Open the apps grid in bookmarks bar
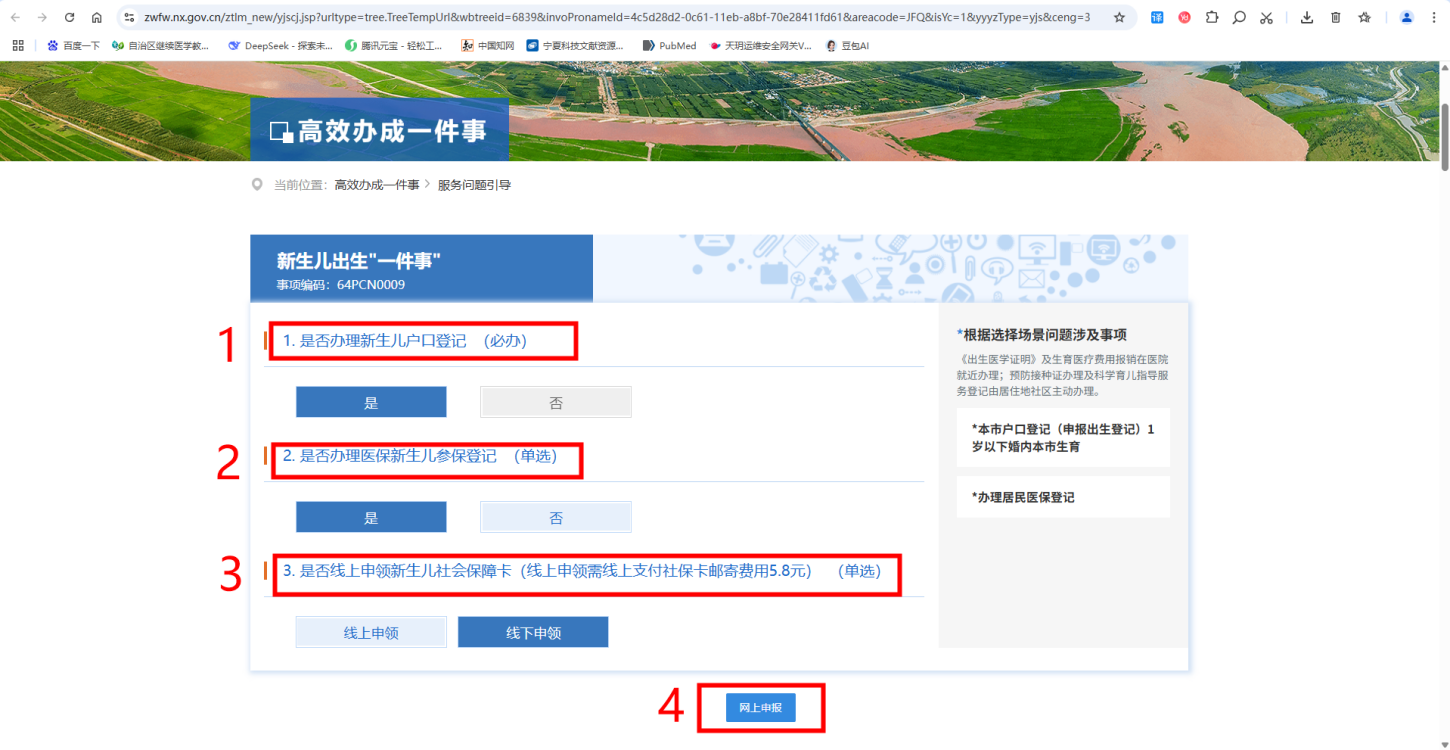 point(18,45)
